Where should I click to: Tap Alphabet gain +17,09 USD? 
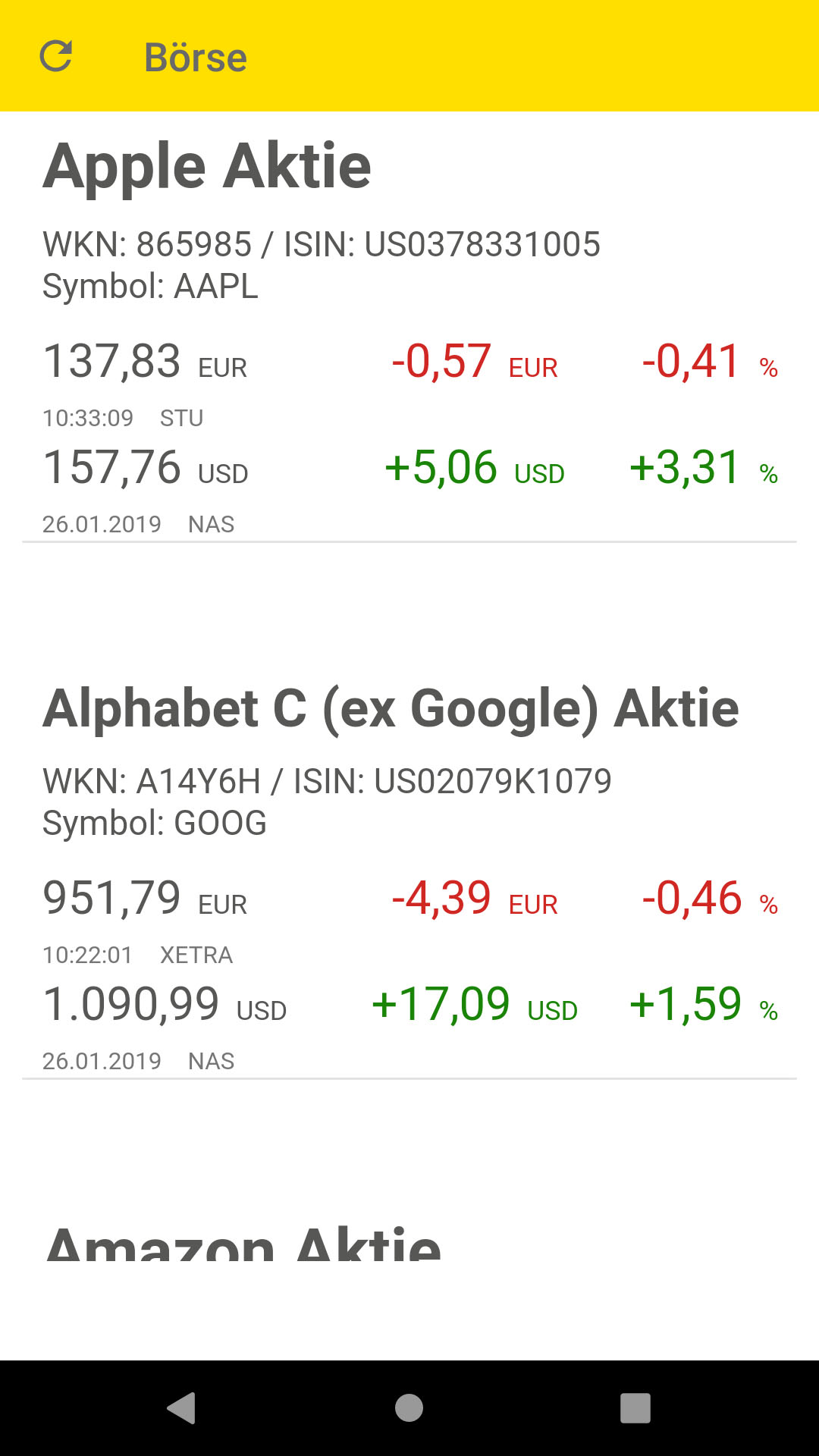point(474,1004)
